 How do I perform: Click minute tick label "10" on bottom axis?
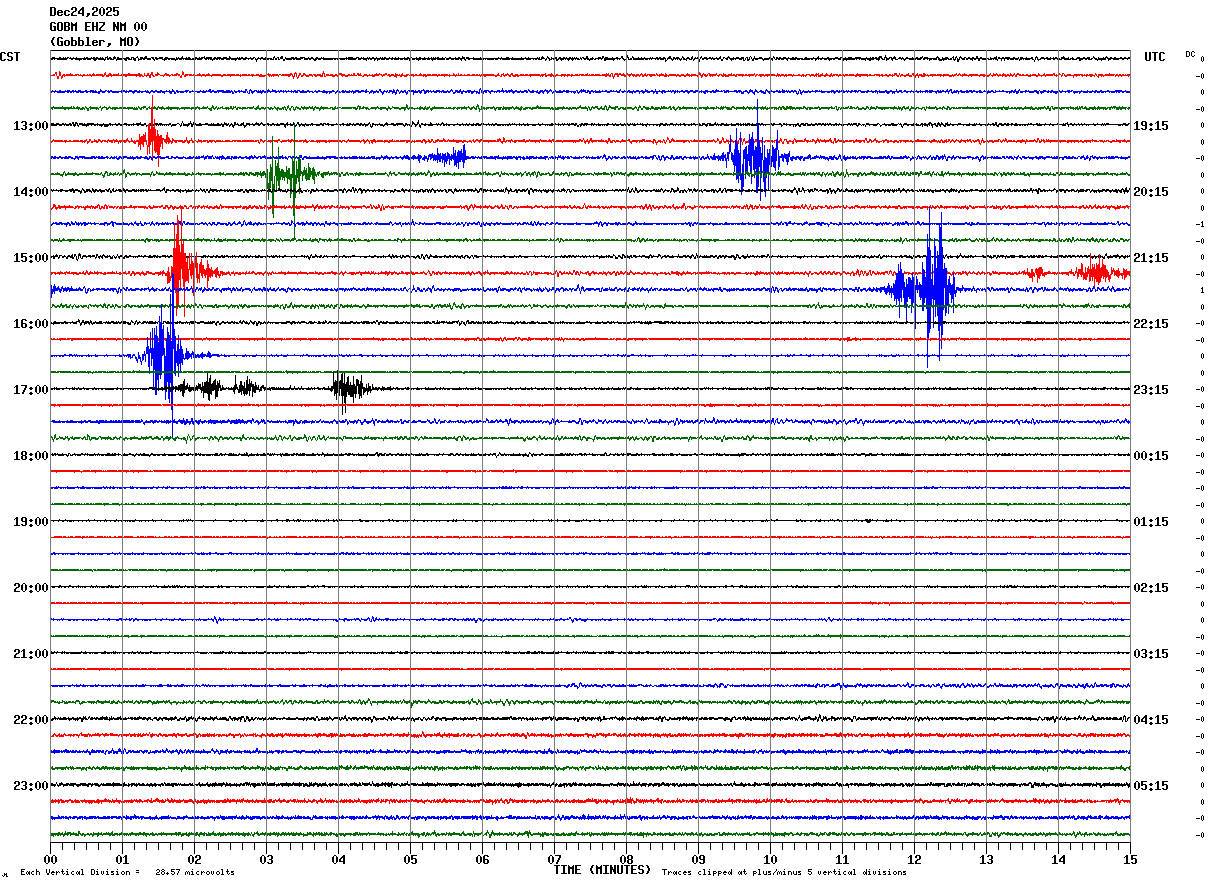tap(770, 859)
